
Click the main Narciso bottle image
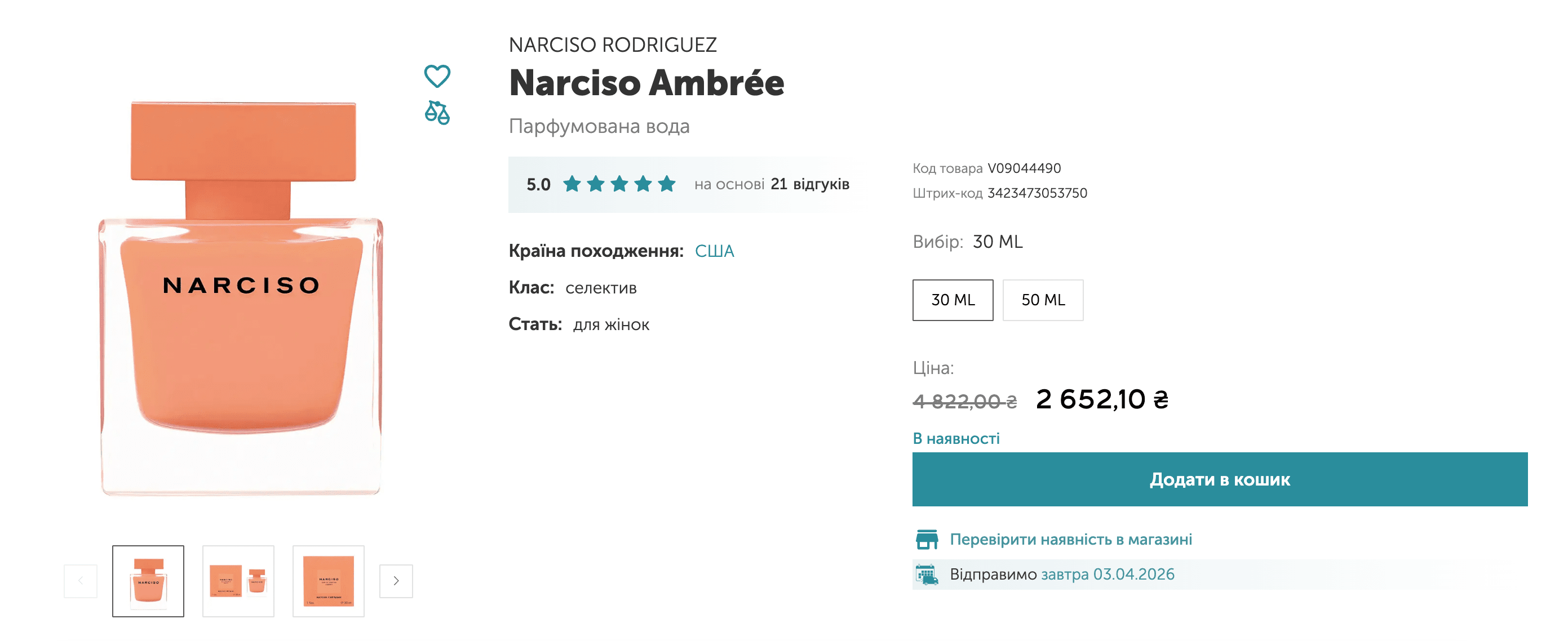click(x=241, y=298)
